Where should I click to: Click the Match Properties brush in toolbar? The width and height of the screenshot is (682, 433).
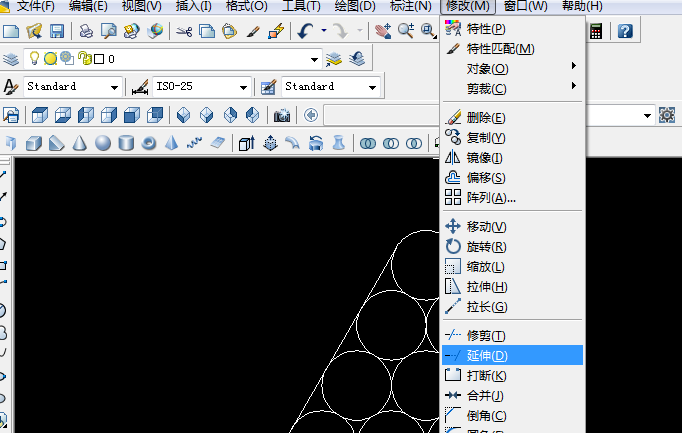pos(253,31)
